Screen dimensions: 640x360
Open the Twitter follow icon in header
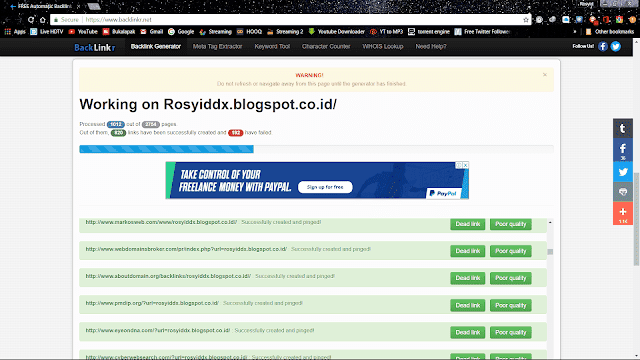tap(616, 47)
